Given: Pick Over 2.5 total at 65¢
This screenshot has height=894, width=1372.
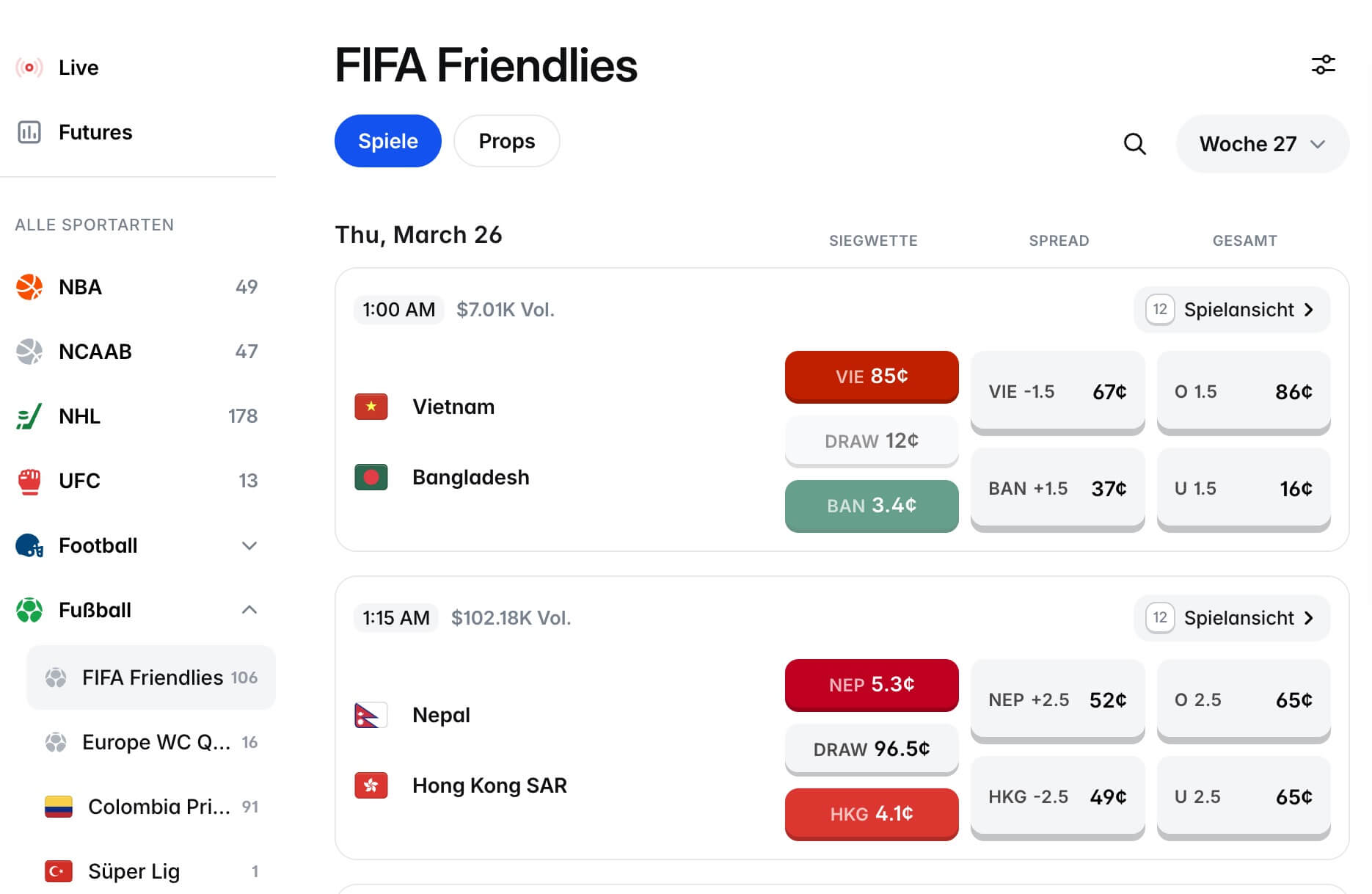Looking at the screenshot, I should coord(1243,700).
